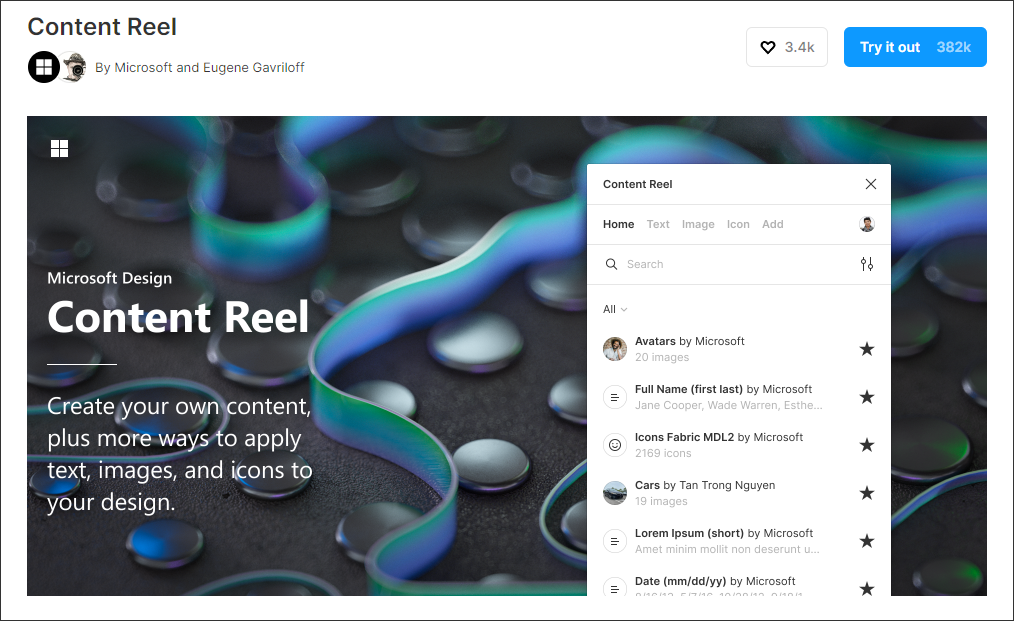Click the Try it out button
The height and width of the screenshot is (621, 1014).
point(915,47)
